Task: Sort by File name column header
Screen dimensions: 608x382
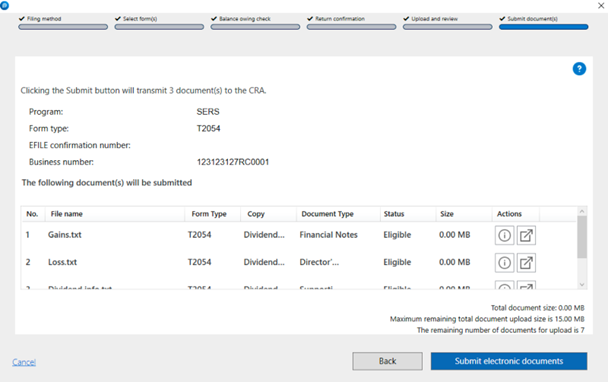Action: pyautogui.click(x=115, y=214)
